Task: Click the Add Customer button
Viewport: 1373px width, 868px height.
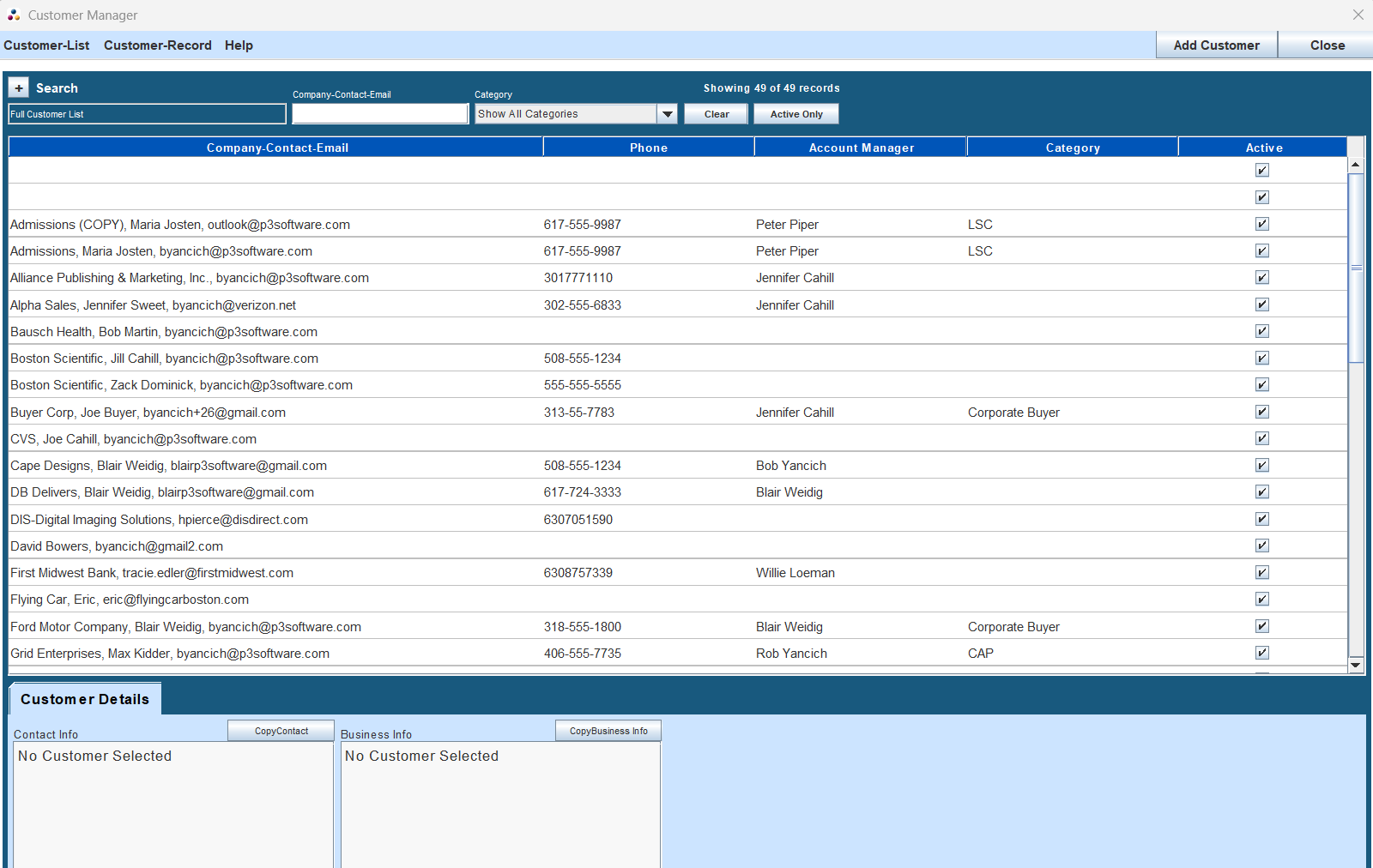Action: click(1215, 45)
